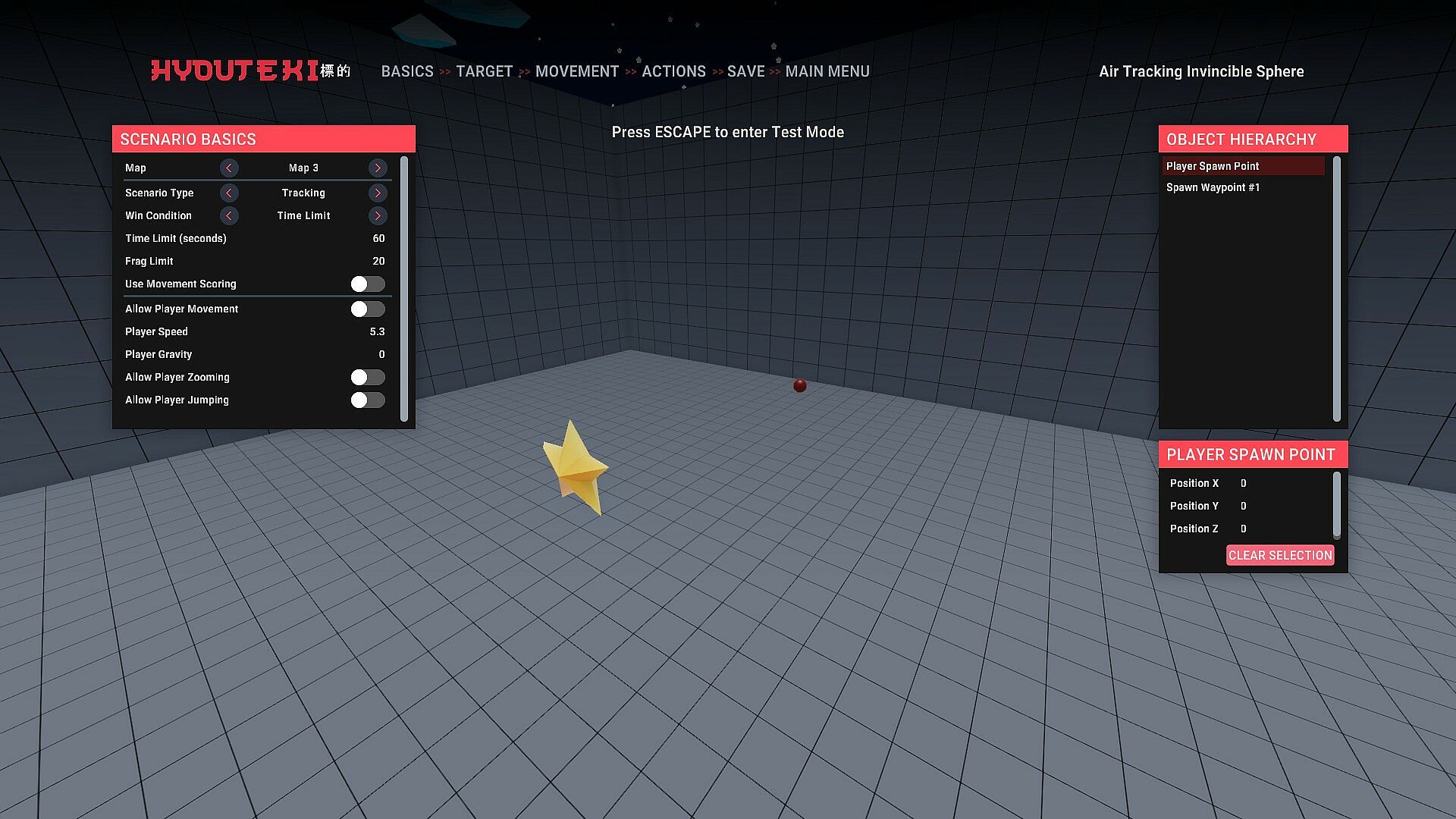
Task: Select next Scenario Type with right arrow
Action: (377, 193)
